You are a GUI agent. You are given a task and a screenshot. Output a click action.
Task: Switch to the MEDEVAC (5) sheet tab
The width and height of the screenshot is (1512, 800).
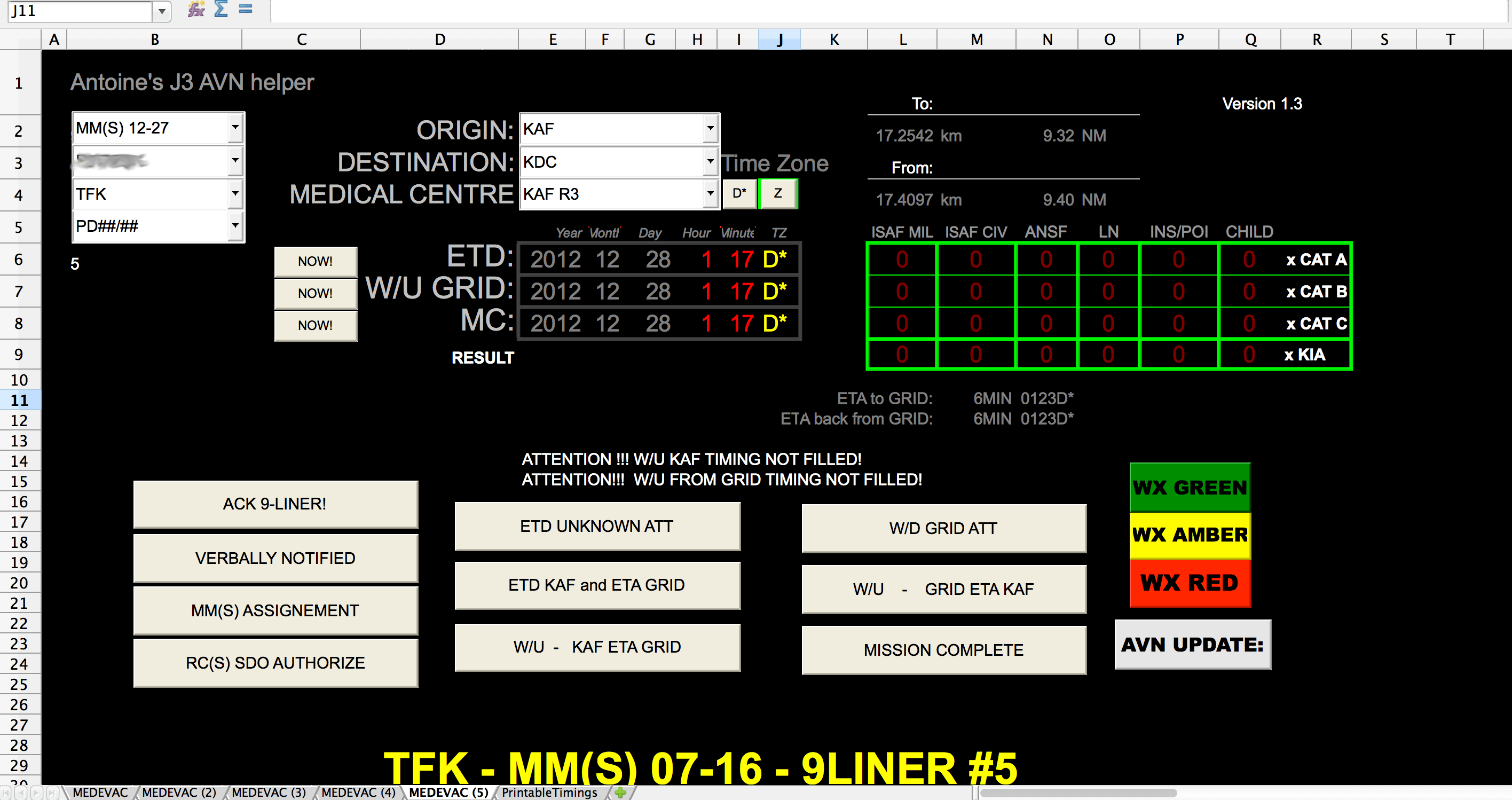[448, 793]
